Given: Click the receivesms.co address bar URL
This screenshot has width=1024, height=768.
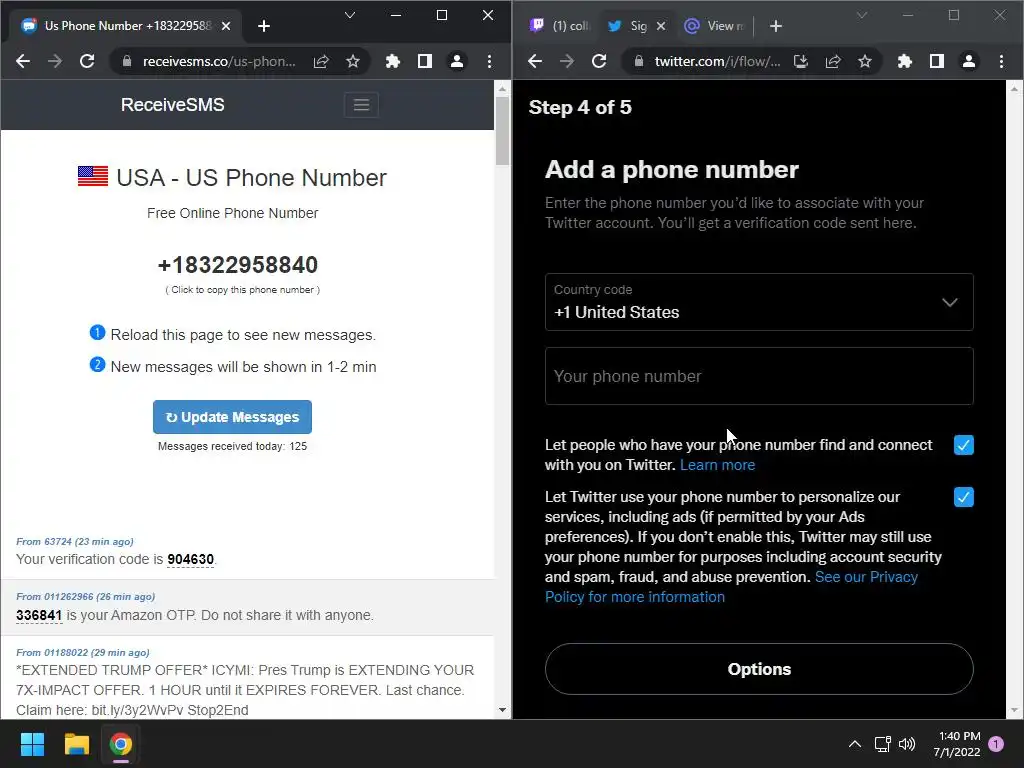Looking at the screenshot, I should pyautogui.click(x=219, y=61).
